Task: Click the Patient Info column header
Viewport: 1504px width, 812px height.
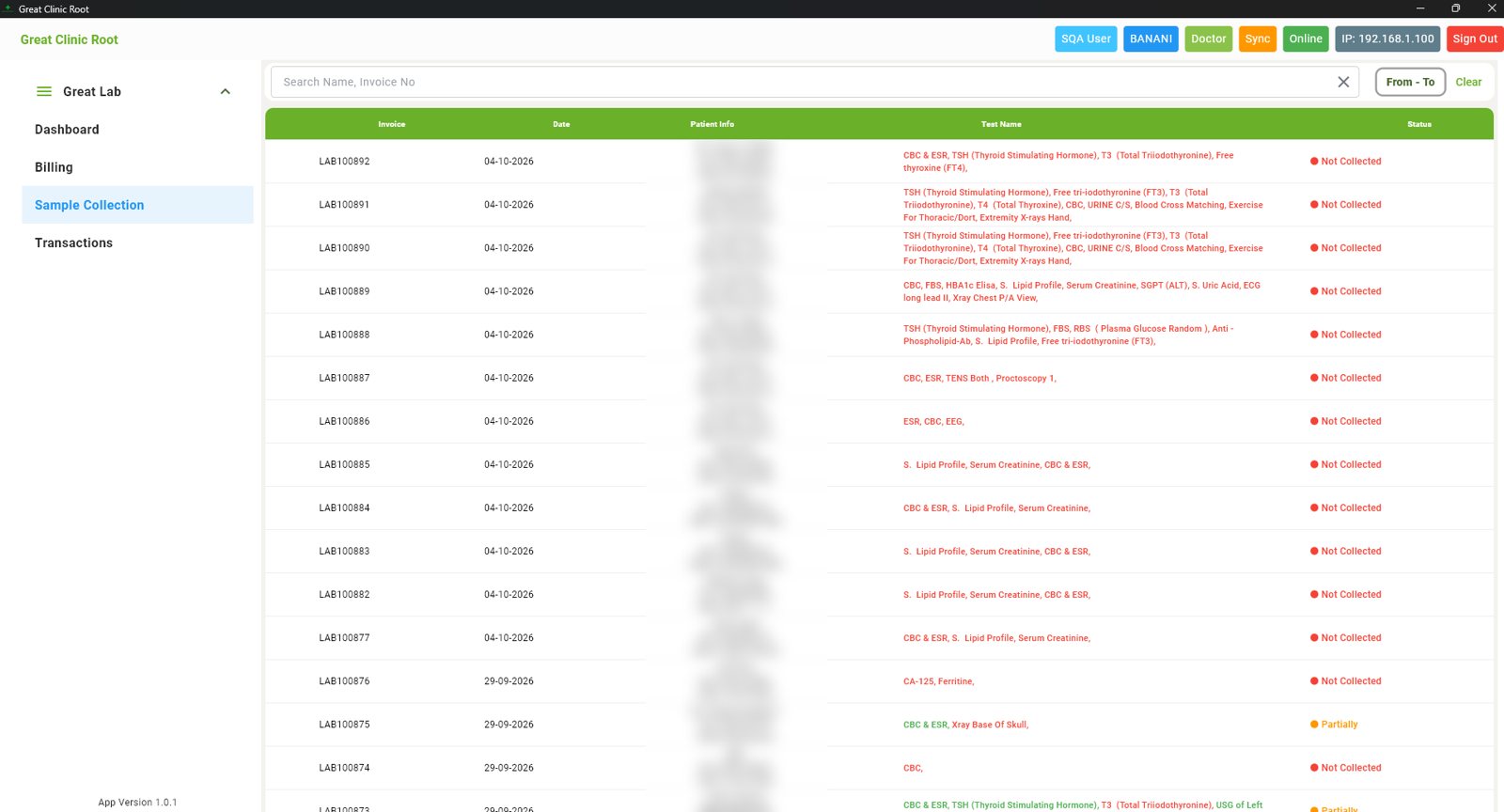Action: [712, 124]
